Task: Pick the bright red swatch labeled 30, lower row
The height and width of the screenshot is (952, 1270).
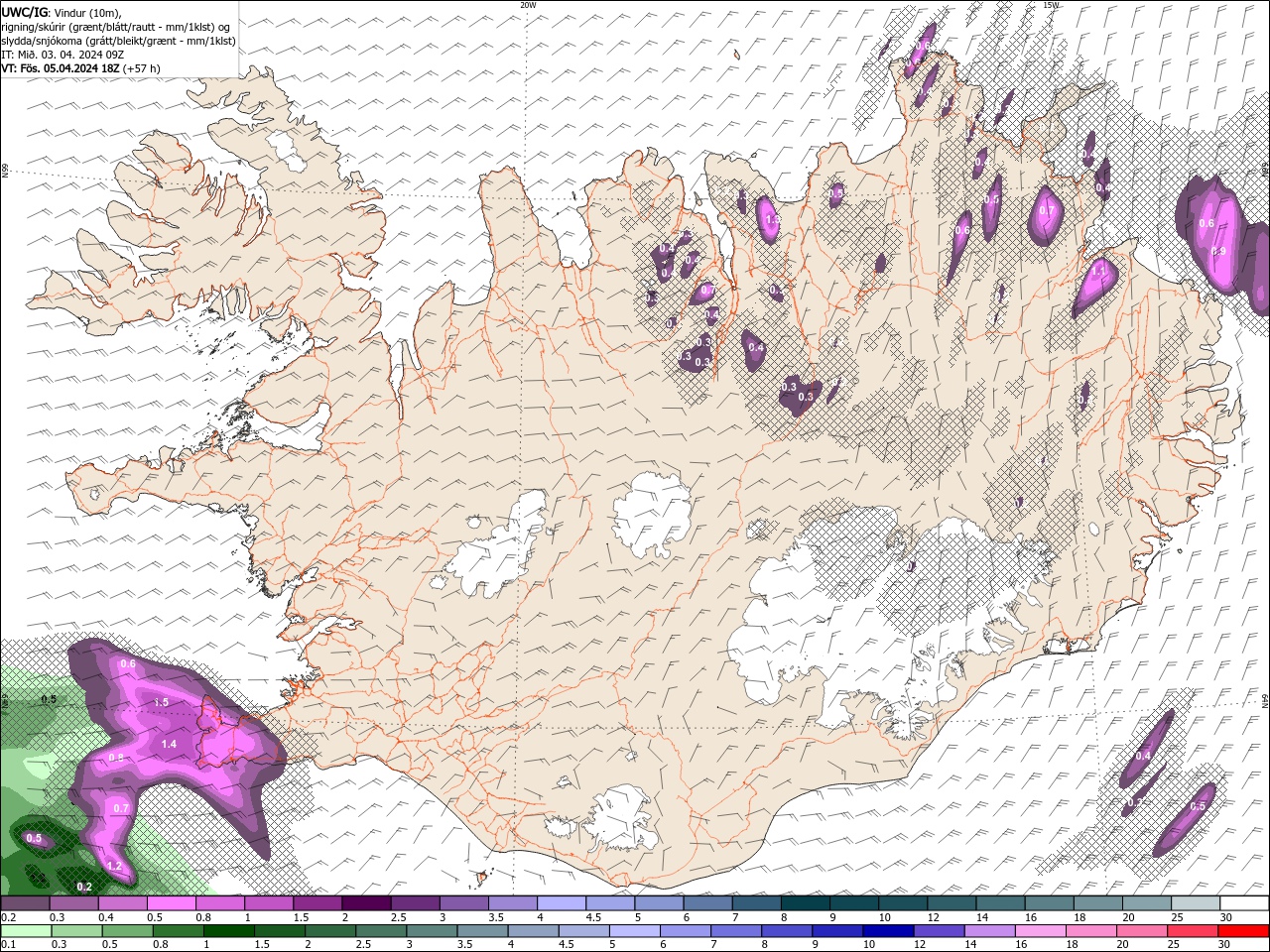Action: click(x=1244, y=931)
